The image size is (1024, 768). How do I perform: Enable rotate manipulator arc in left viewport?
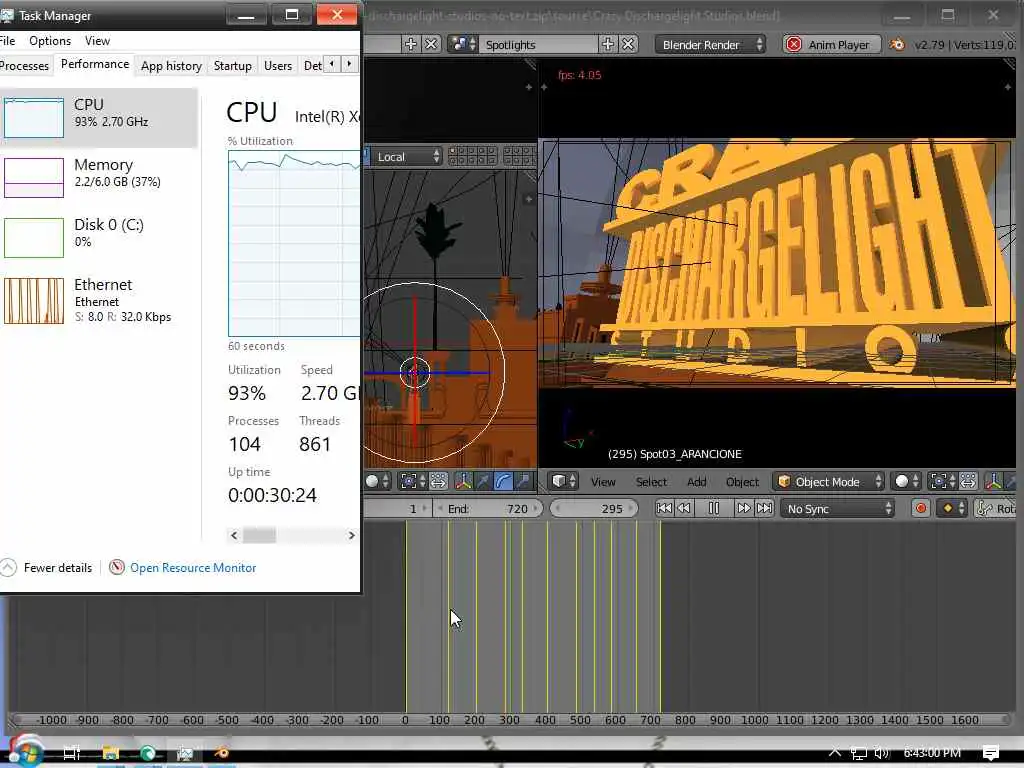502,482
